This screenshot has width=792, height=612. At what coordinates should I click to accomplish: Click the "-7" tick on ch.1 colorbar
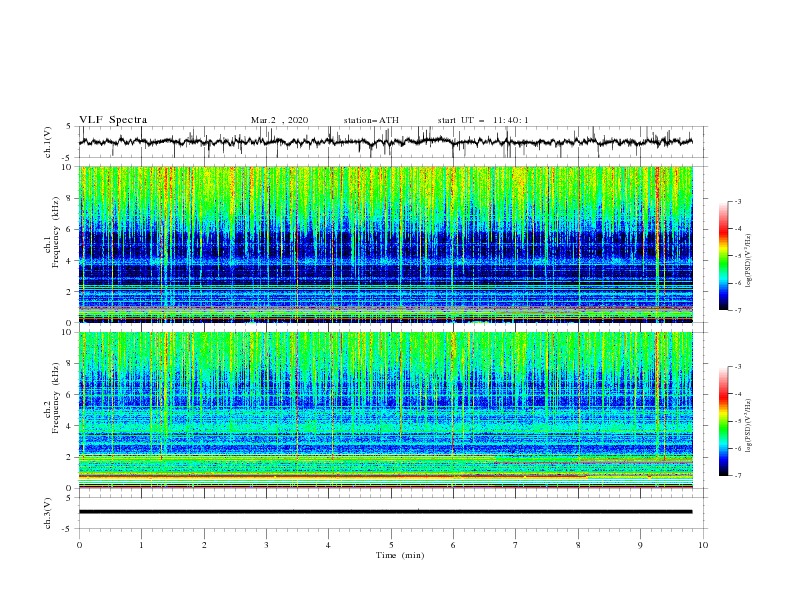[x=737, y=311]
